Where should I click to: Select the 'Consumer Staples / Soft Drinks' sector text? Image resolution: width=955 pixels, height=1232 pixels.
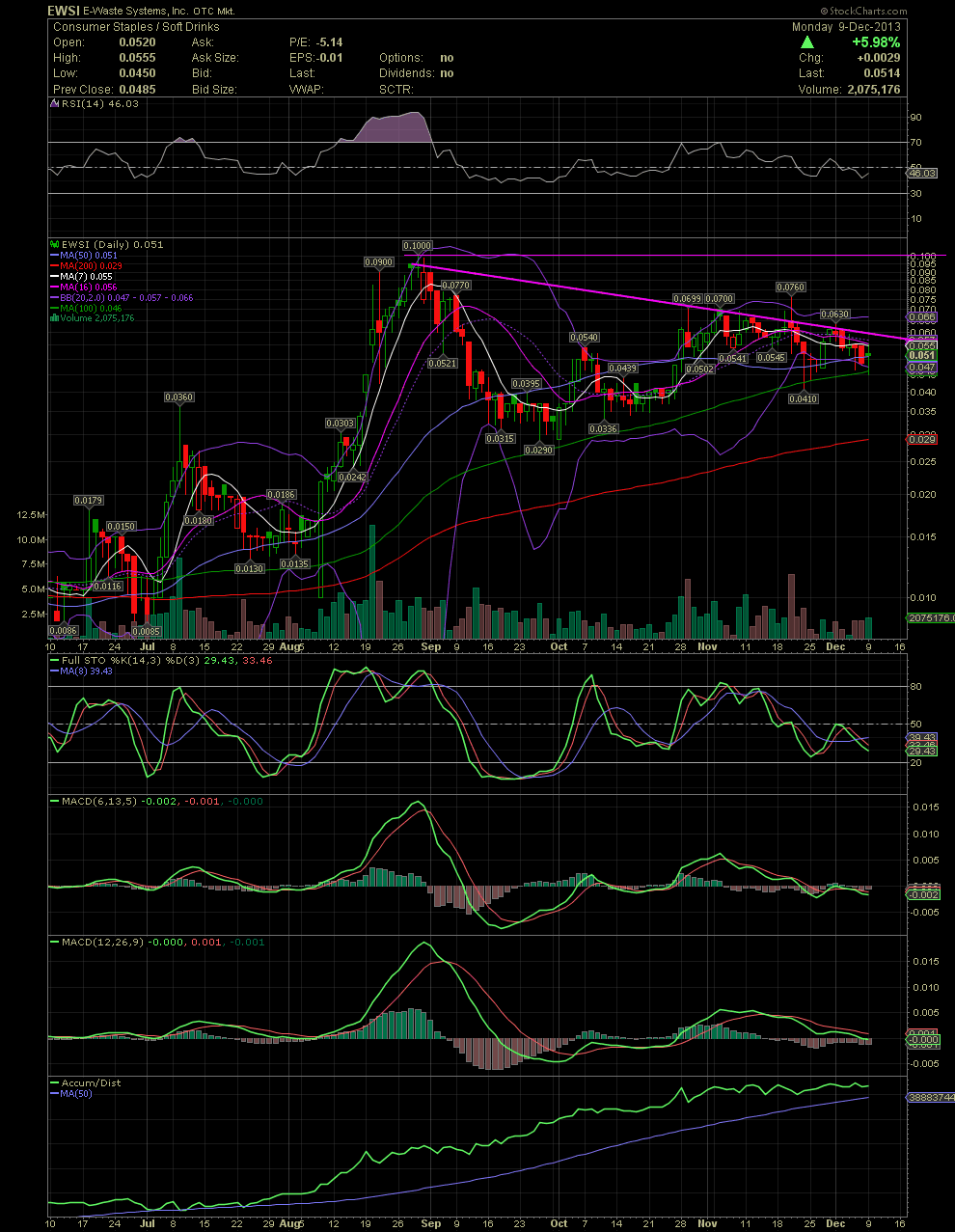tap(136, 27)
